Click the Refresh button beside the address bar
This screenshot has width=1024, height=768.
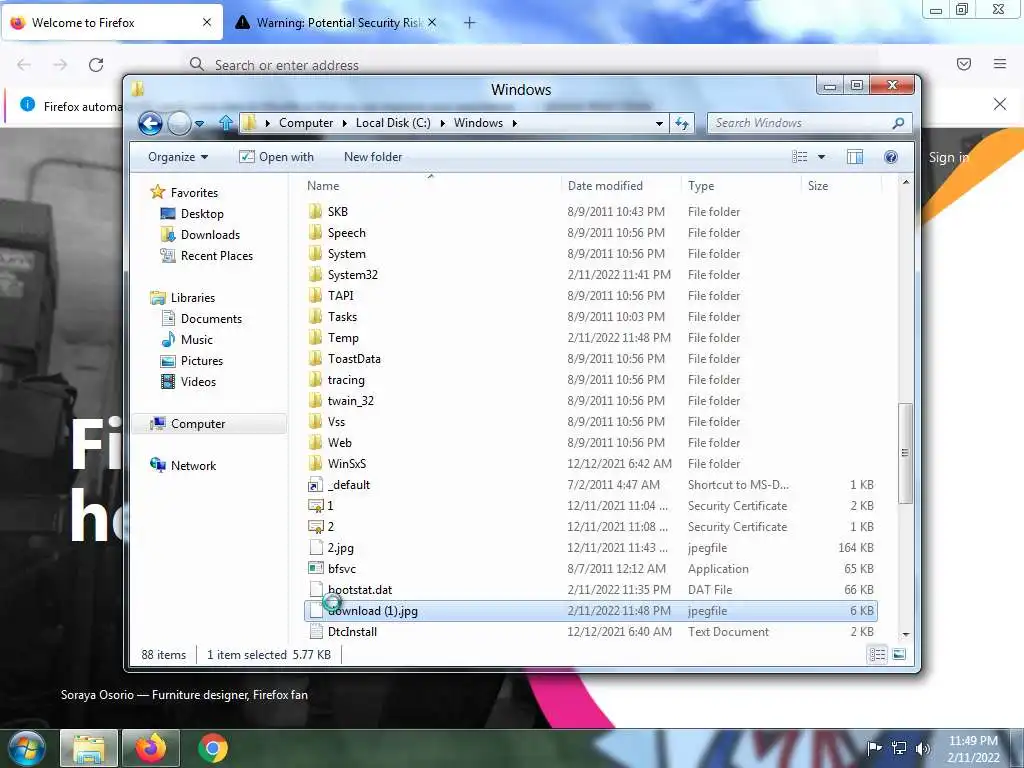[x=682, y=123]
